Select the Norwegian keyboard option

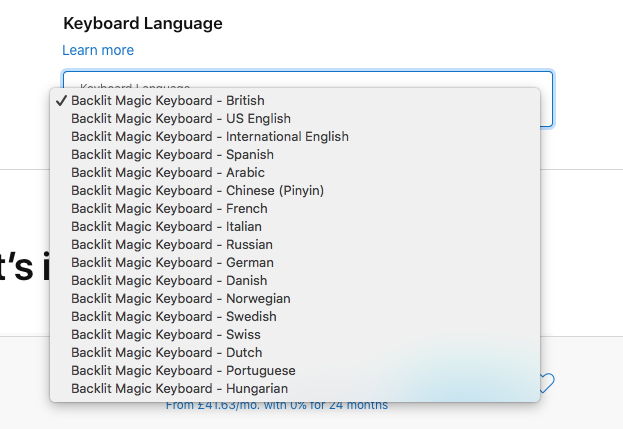295,299
